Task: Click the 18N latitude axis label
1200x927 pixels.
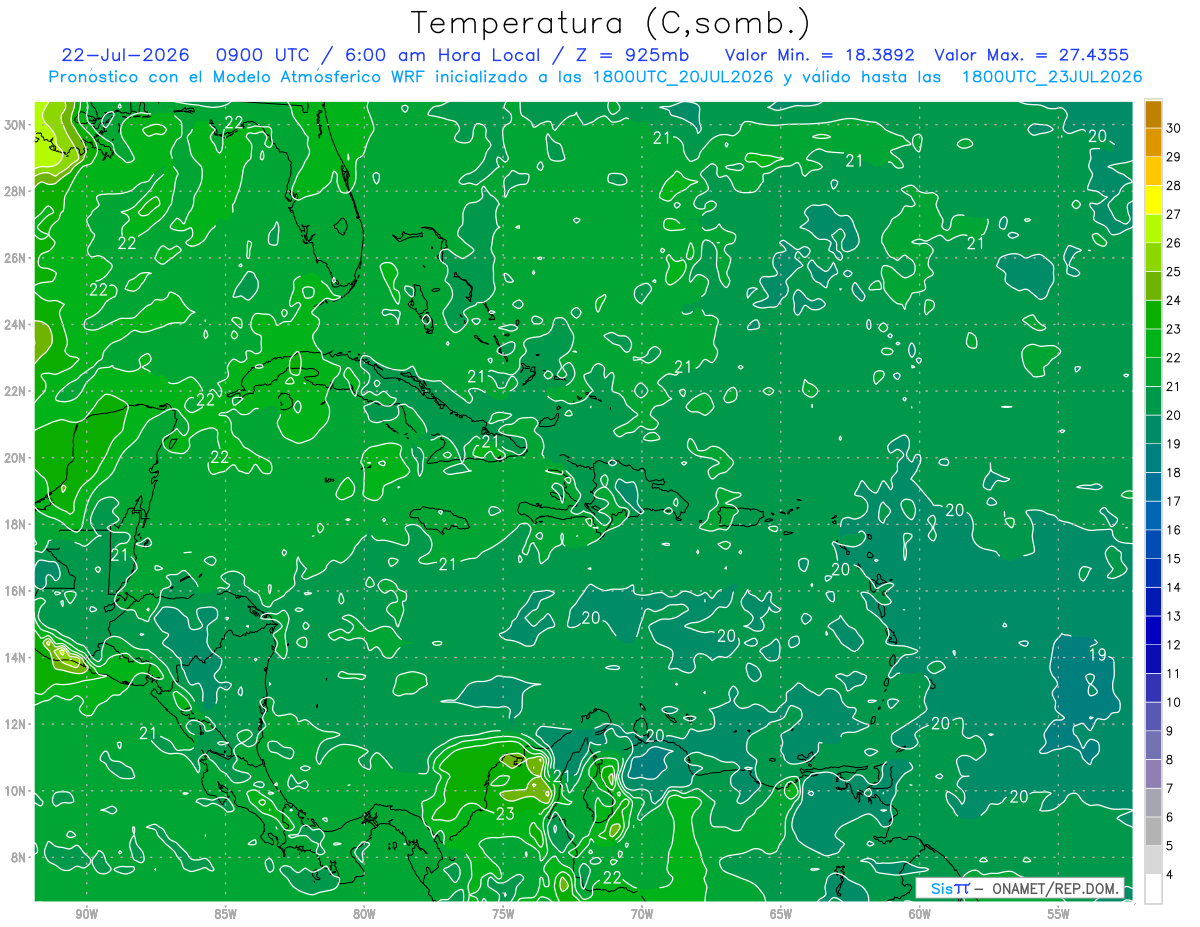Action: click(16, 524)
